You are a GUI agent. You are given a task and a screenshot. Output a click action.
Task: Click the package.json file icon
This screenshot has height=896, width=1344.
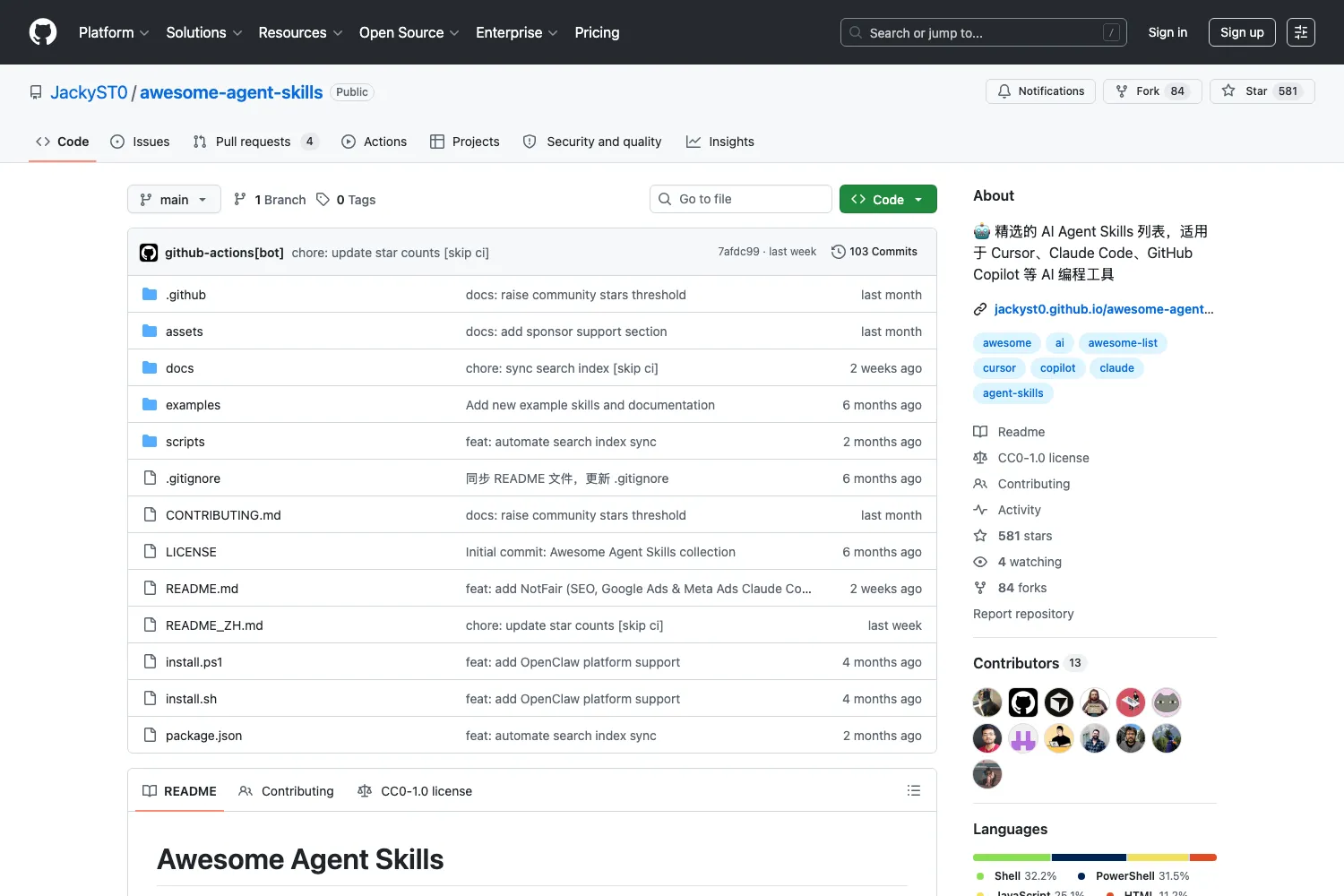[x=150, y=736]
